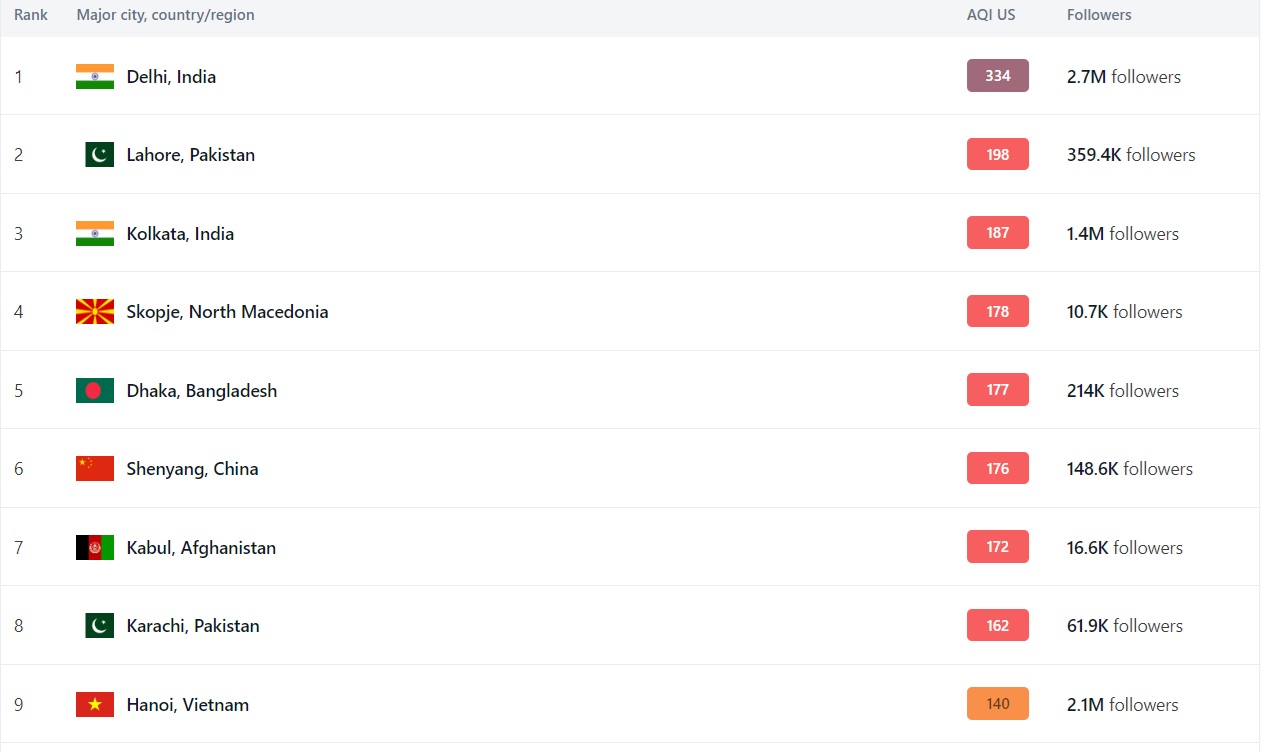The width and height of the screenshot is (1261, 752).
Task: Click the 198 AQI badge for Lahore
Action: click(998, 154)
